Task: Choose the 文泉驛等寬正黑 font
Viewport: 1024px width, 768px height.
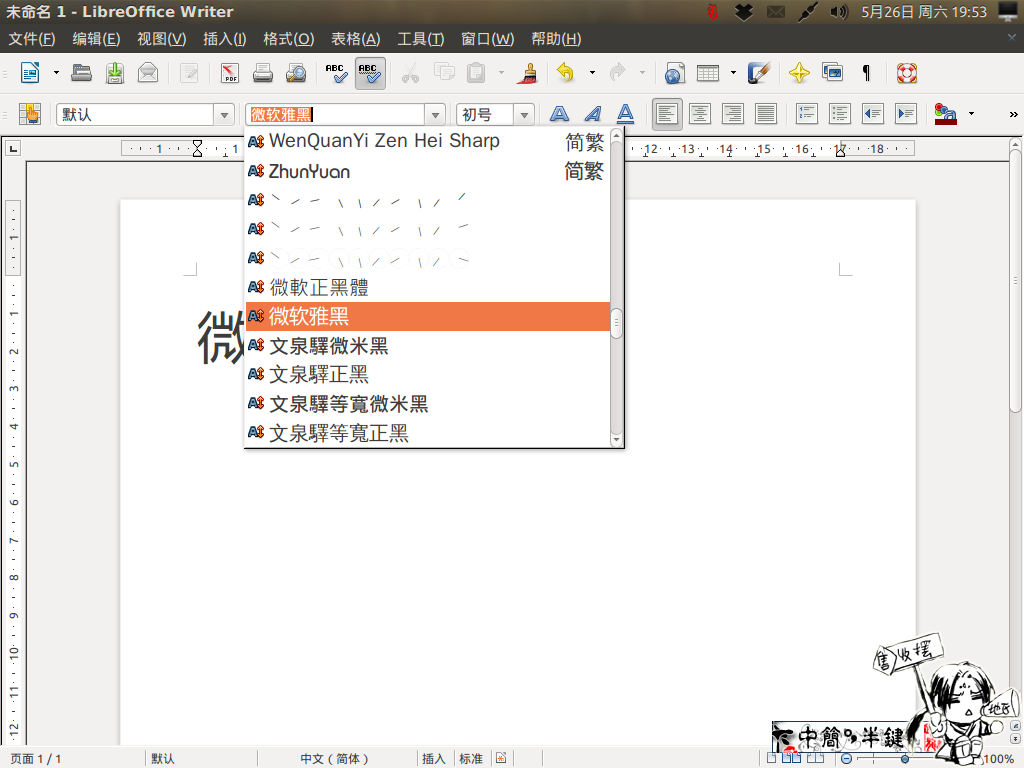Action: click(x=428, y=433)
